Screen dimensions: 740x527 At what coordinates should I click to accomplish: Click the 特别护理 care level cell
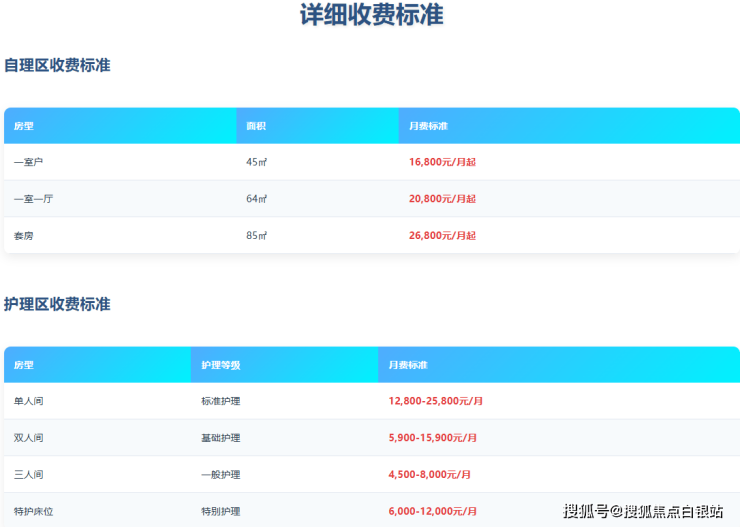tap(220, 511)
